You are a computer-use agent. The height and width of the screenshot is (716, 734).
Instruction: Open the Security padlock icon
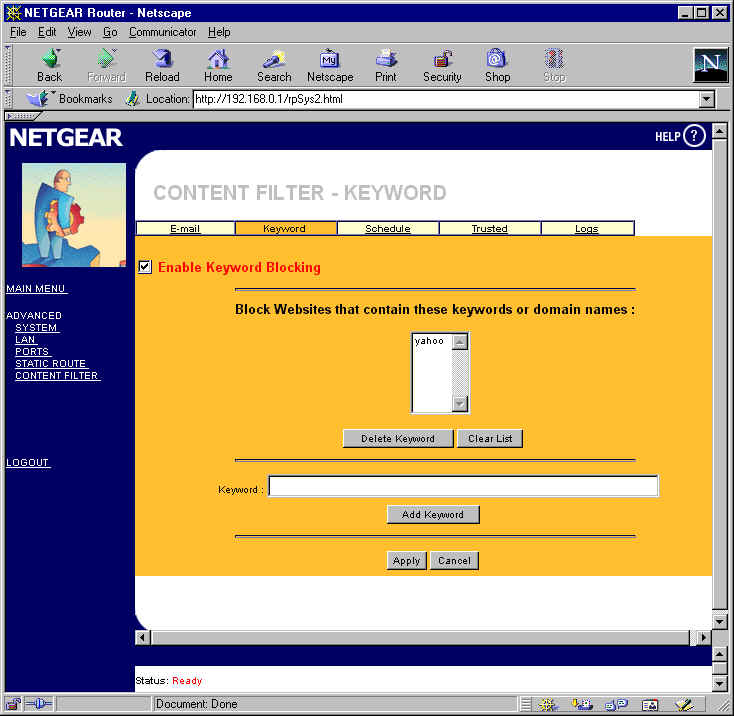pos(442,59)
